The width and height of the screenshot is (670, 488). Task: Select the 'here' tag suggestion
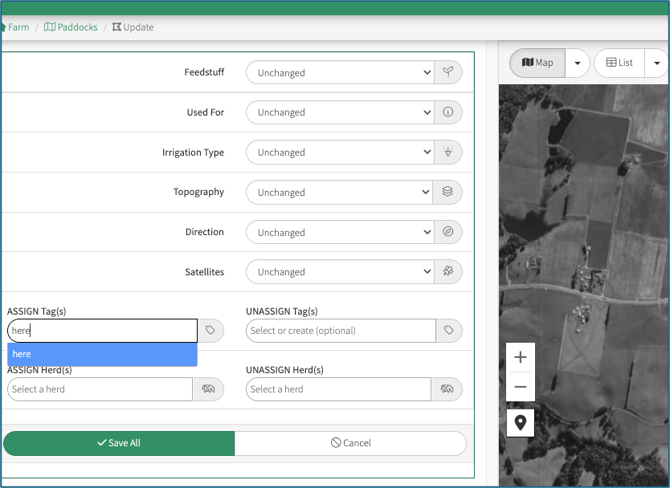pyautogui.click(x=102, y=354)
